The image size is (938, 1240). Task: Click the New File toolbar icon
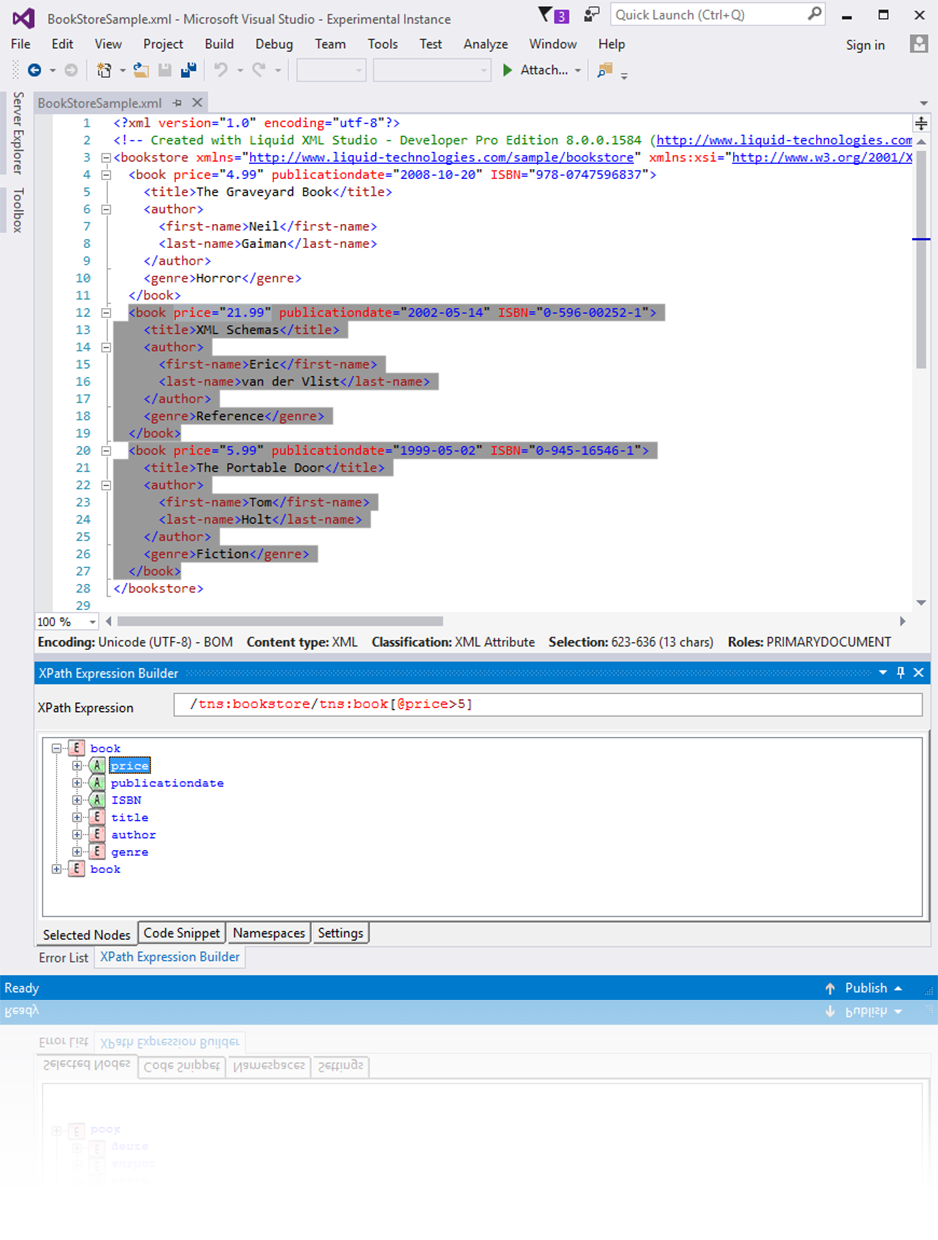[x=105, y=69]
